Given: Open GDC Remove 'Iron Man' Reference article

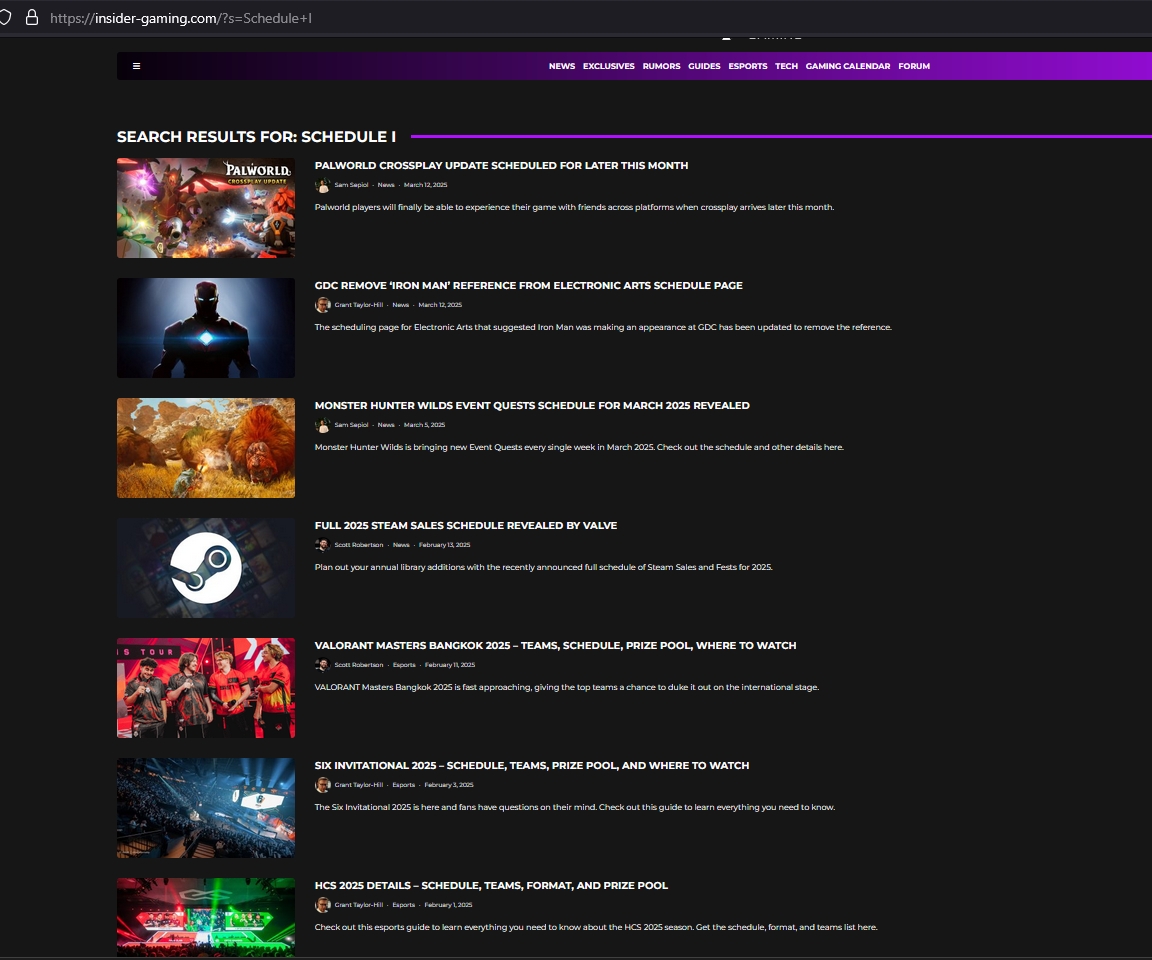Looking at the screenshot, I should 528,285.
